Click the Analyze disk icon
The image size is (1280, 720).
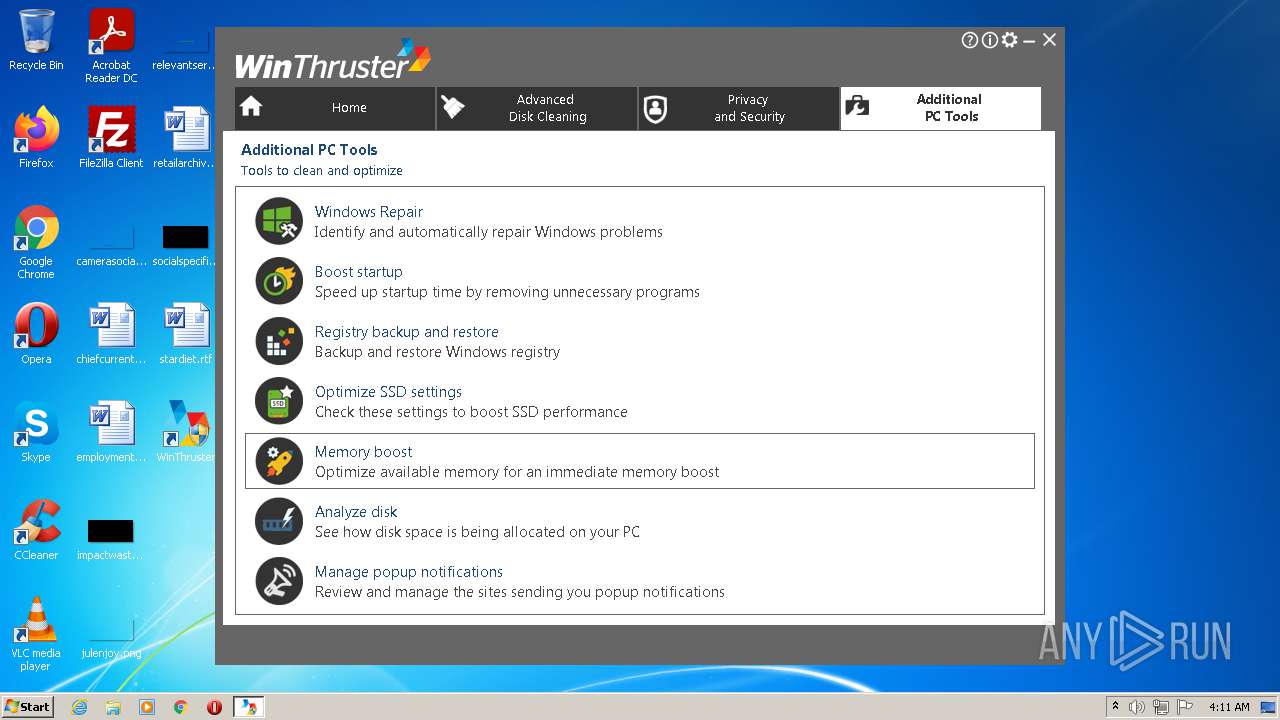click(x=278, y=521)
